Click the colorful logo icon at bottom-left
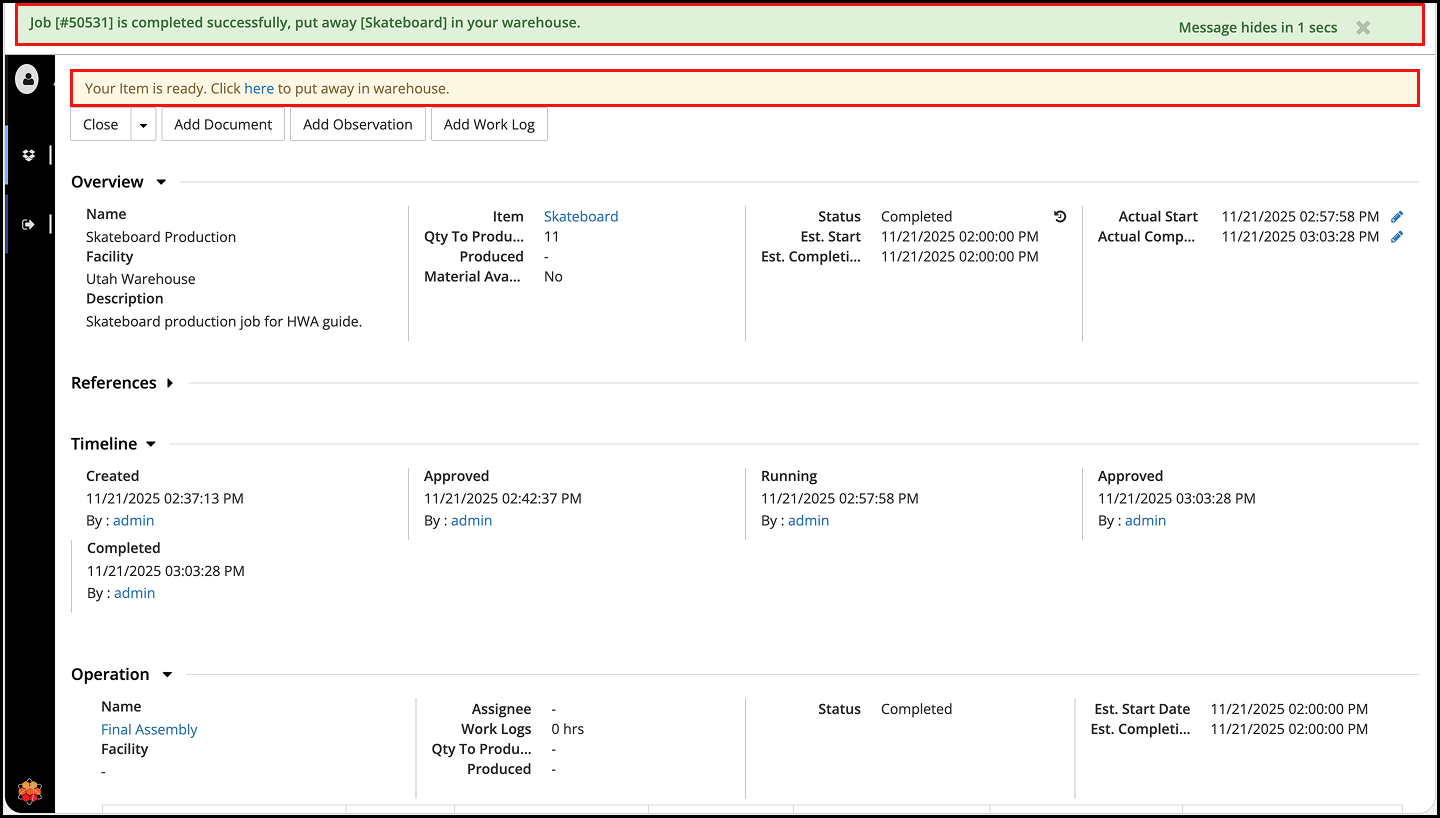This screenshot has width=1440, height=818. pyautogui.click(x=30, y=792)
